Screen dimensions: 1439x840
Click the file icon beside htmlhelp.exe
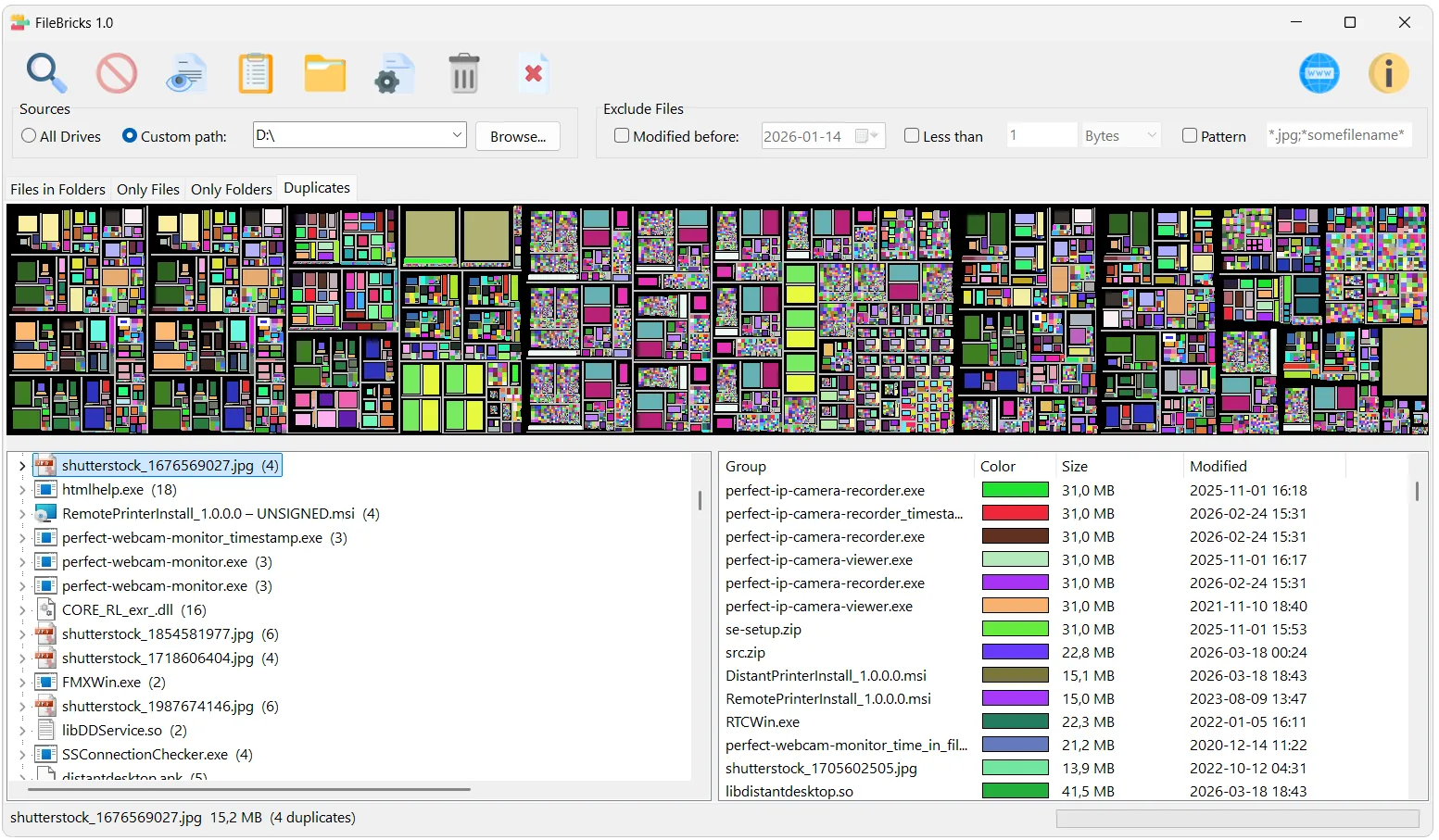[x=45, y=489]
